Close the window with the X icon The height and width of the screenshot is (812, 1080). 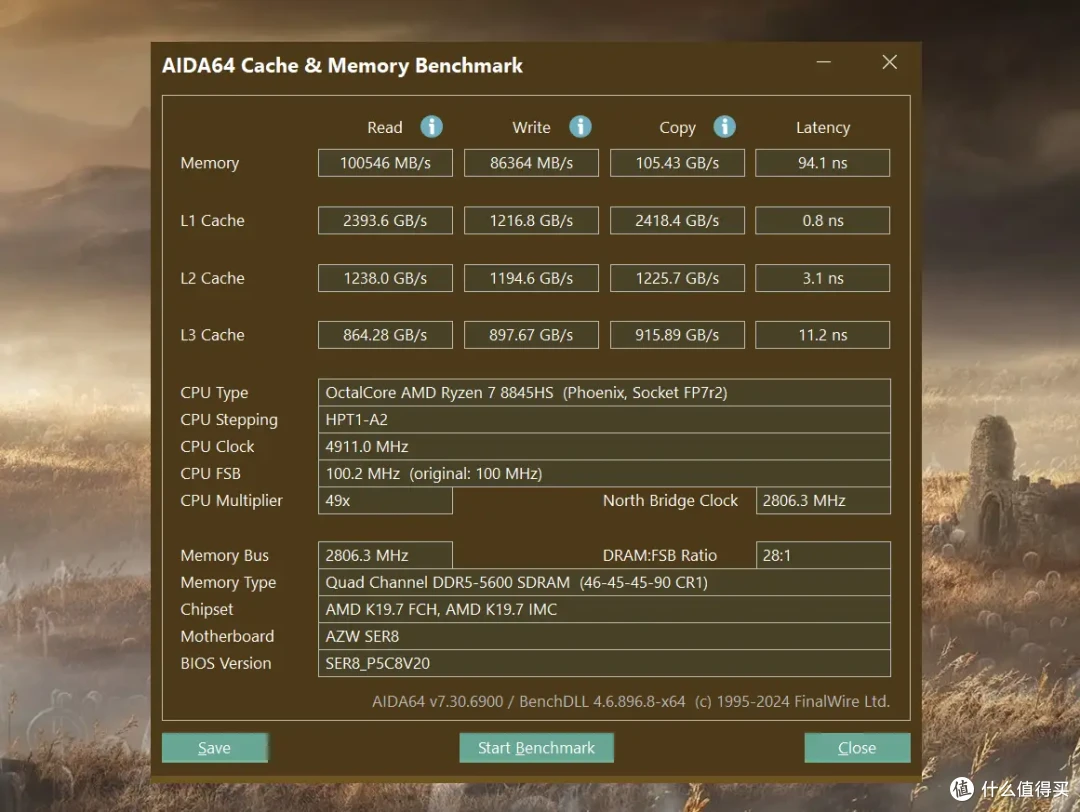coord(889,62)
